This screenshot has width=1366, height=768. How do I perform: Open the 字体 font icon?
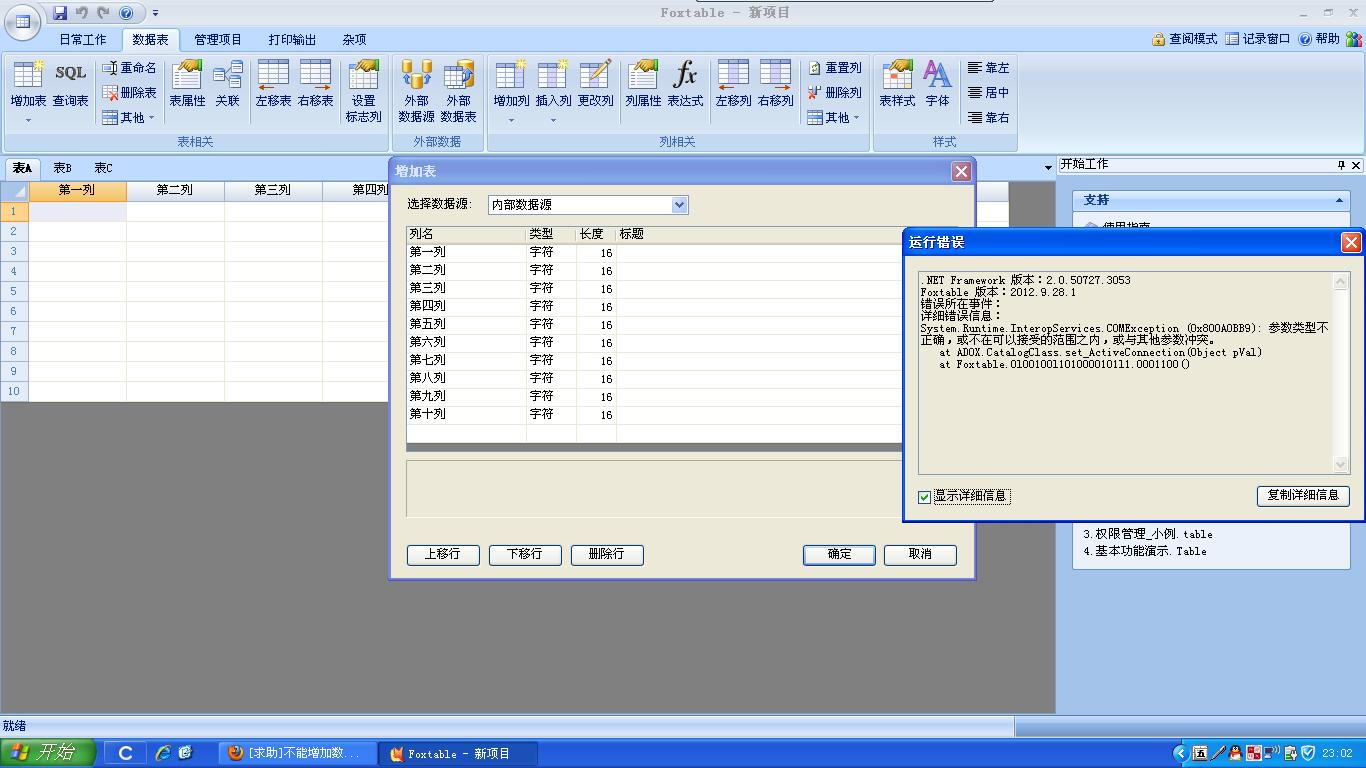937,84
